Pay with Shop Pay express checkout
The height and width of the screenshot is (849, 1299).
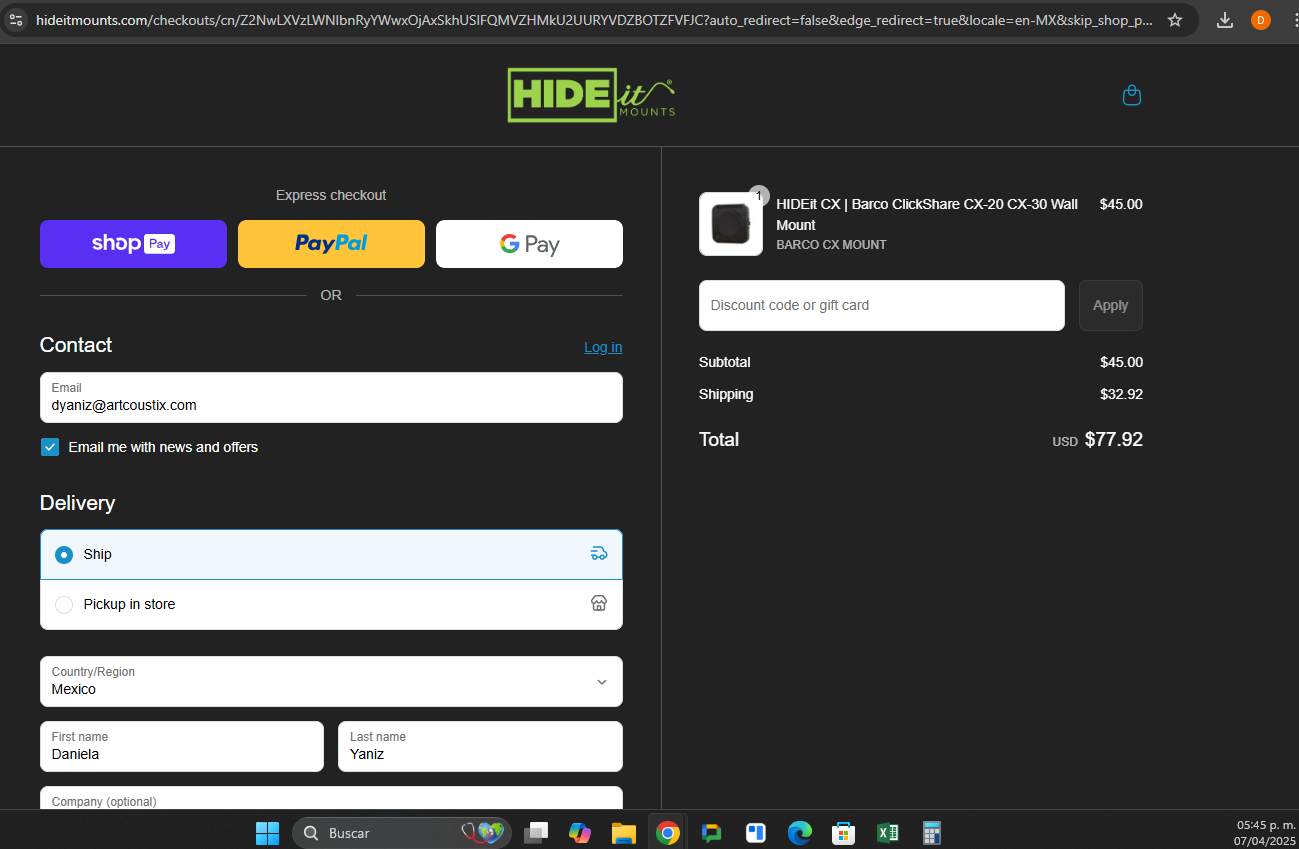[133, 244]
